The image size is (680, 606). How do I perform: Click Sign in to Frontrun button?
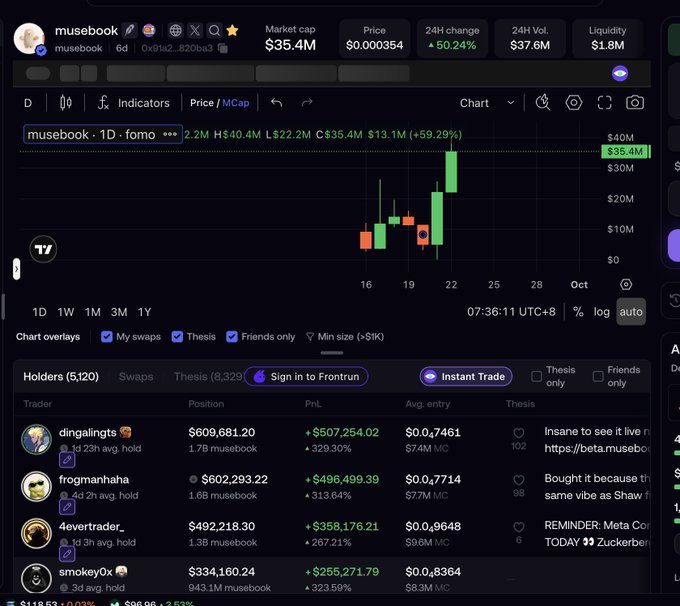click(306, 377)
